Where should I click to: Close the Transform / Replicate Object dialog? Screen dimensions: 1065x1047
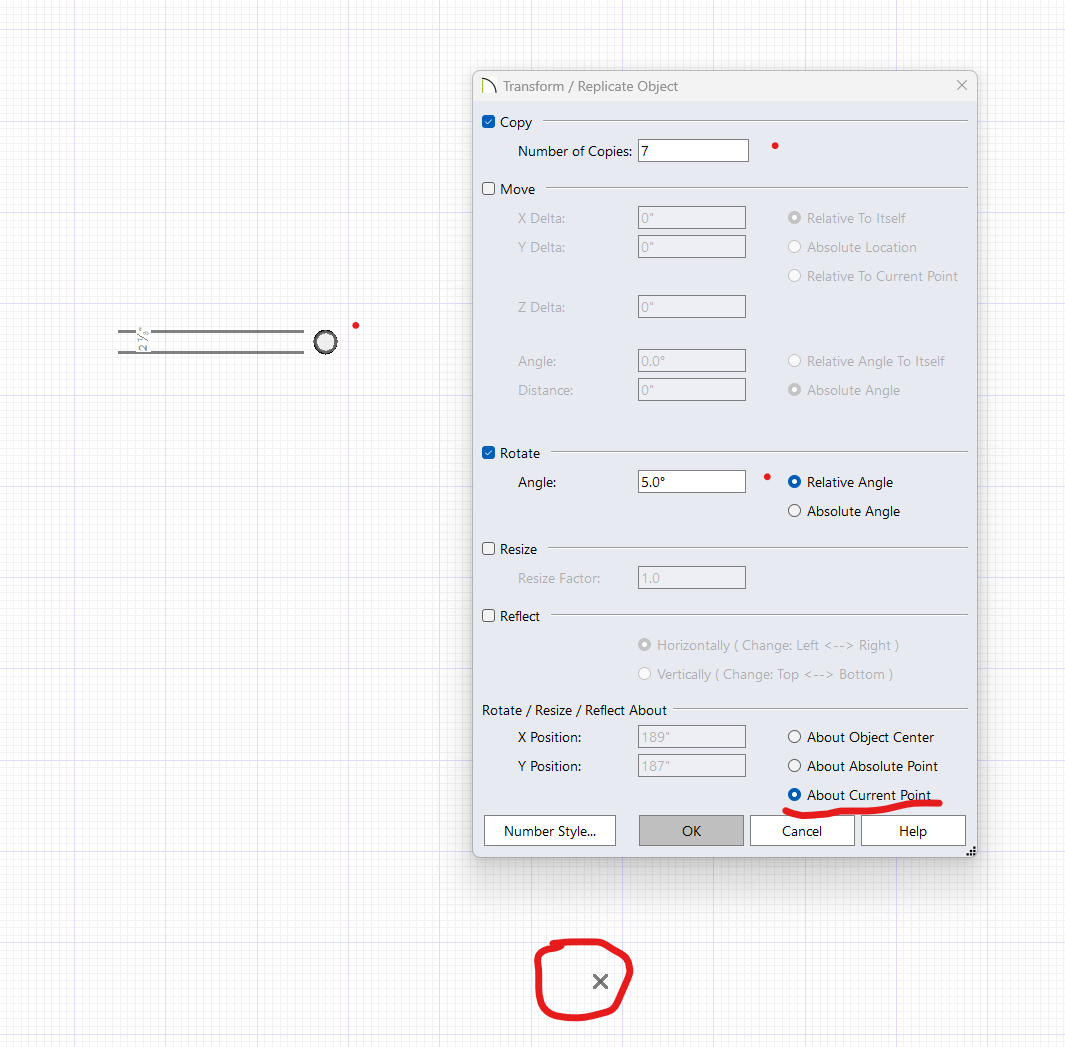click(x=961, y=86)
